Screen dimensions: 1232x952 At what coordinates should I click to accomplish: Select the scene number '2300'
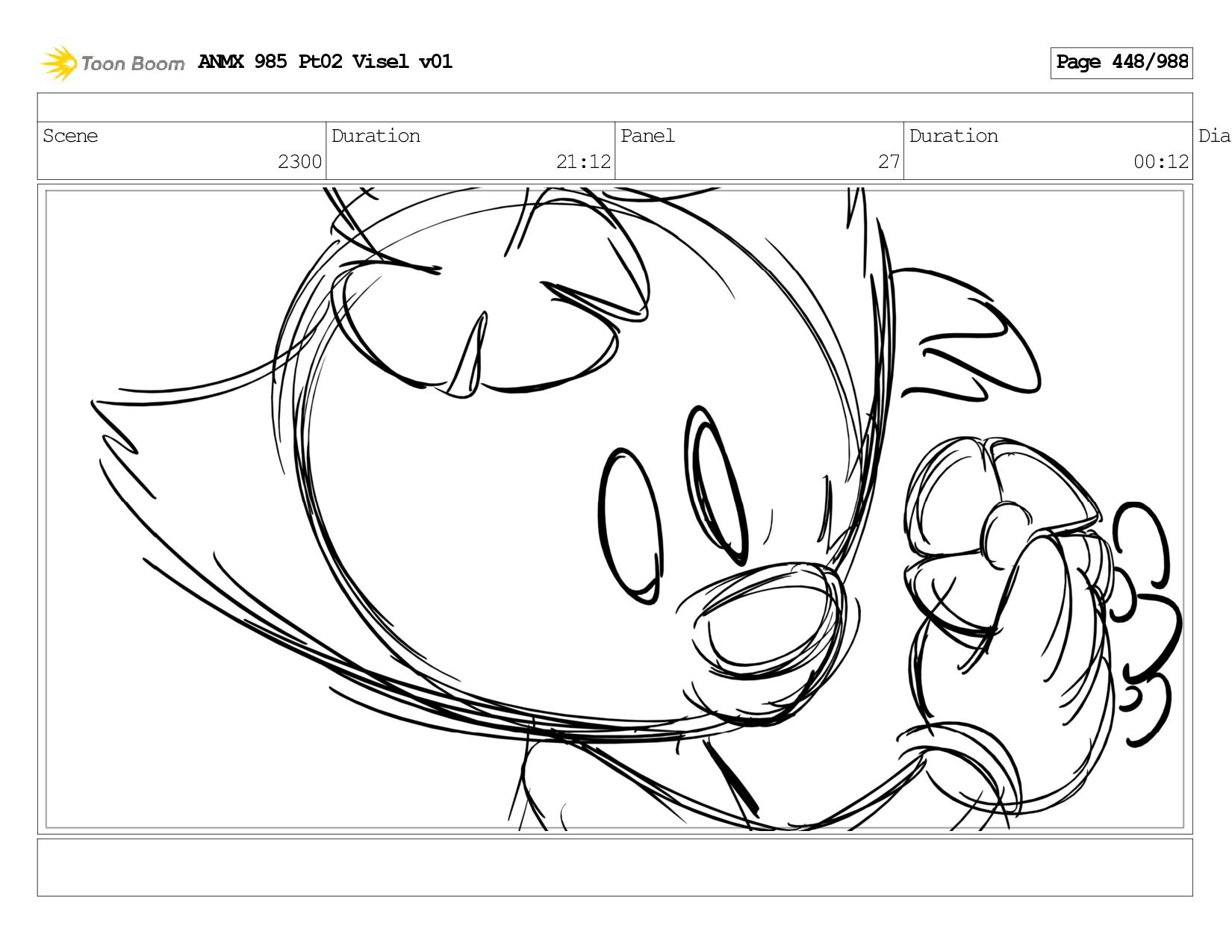[x=299, y=162]
